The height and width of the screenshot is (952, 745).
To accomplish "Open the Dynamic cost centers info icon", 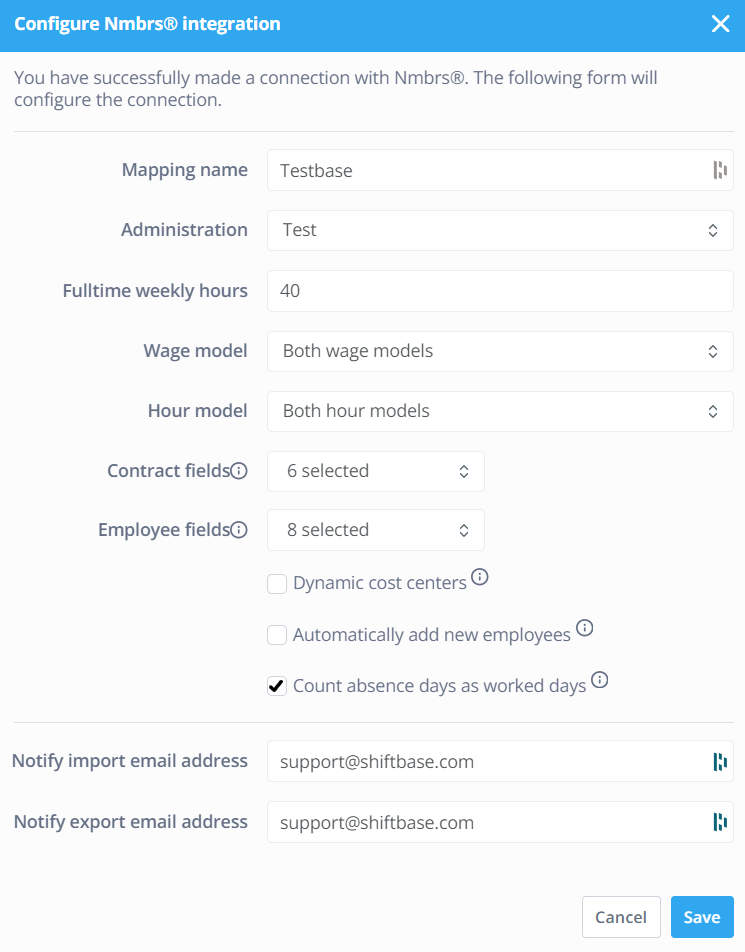I will click(x=479, y=576).
